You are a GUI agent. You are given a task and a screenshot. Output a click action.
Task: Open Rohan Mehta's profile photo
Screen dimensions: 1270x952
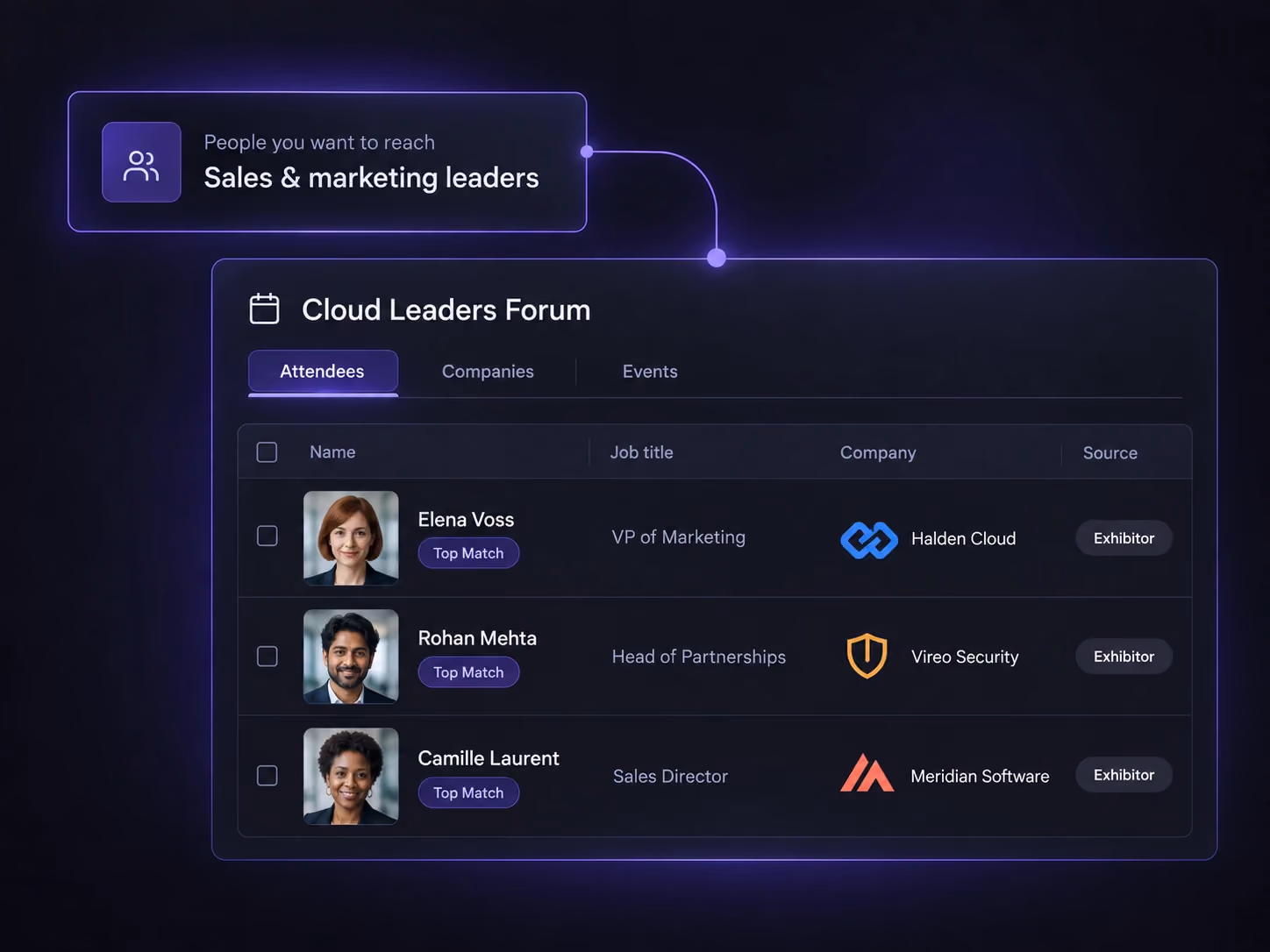(x=351, y=657)
